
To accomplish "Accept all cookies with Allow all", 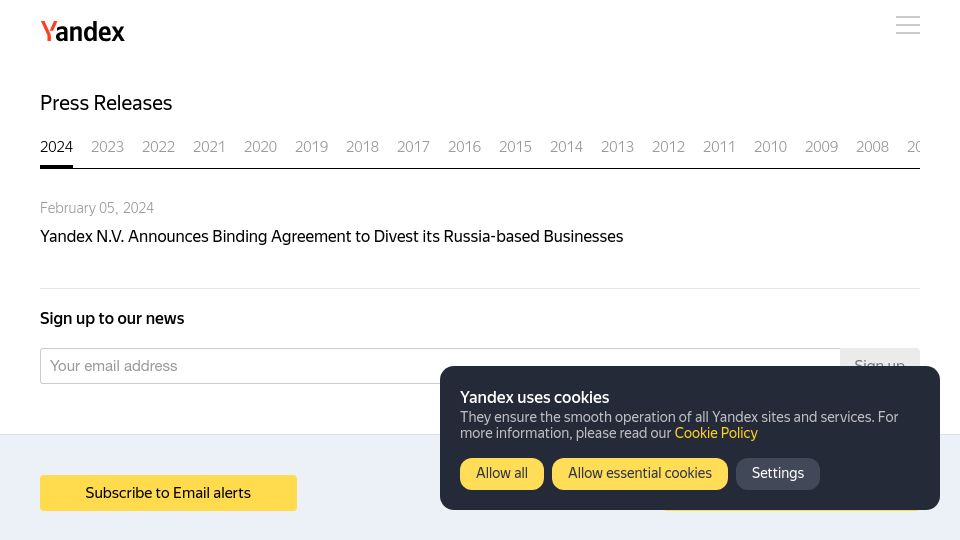I will point(501,473).
